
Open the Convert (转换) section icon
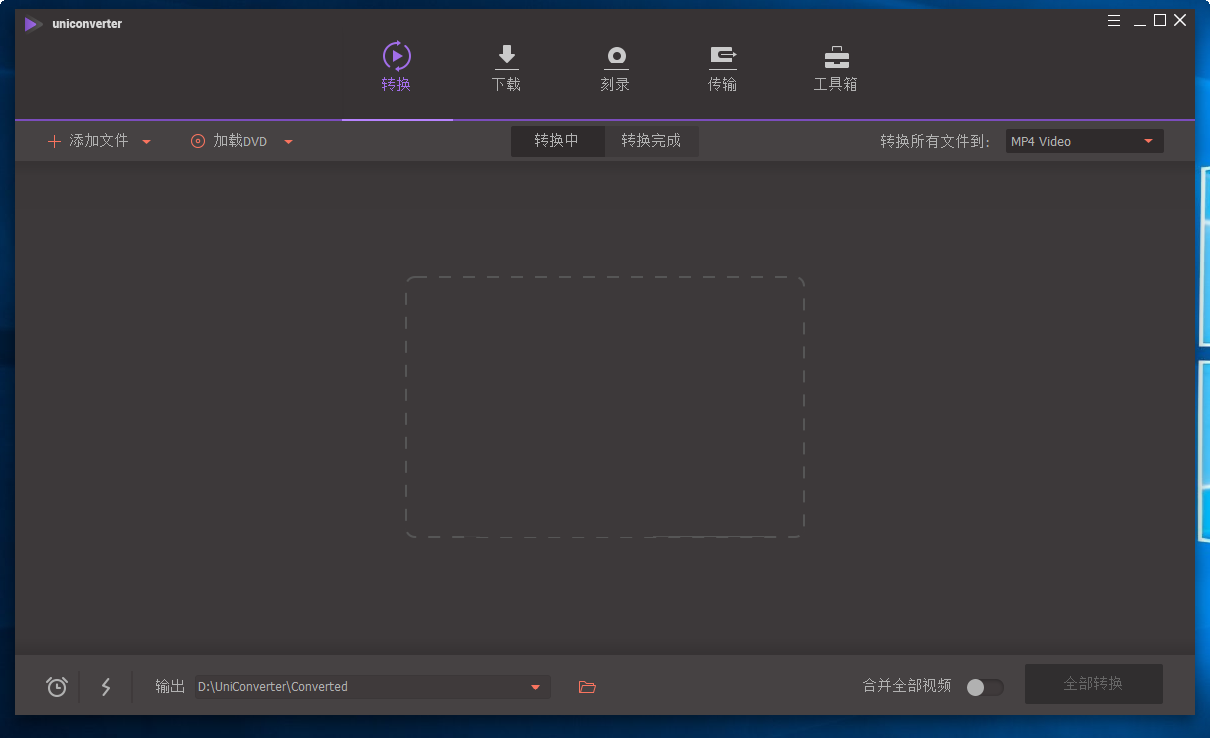click(396, 57)
